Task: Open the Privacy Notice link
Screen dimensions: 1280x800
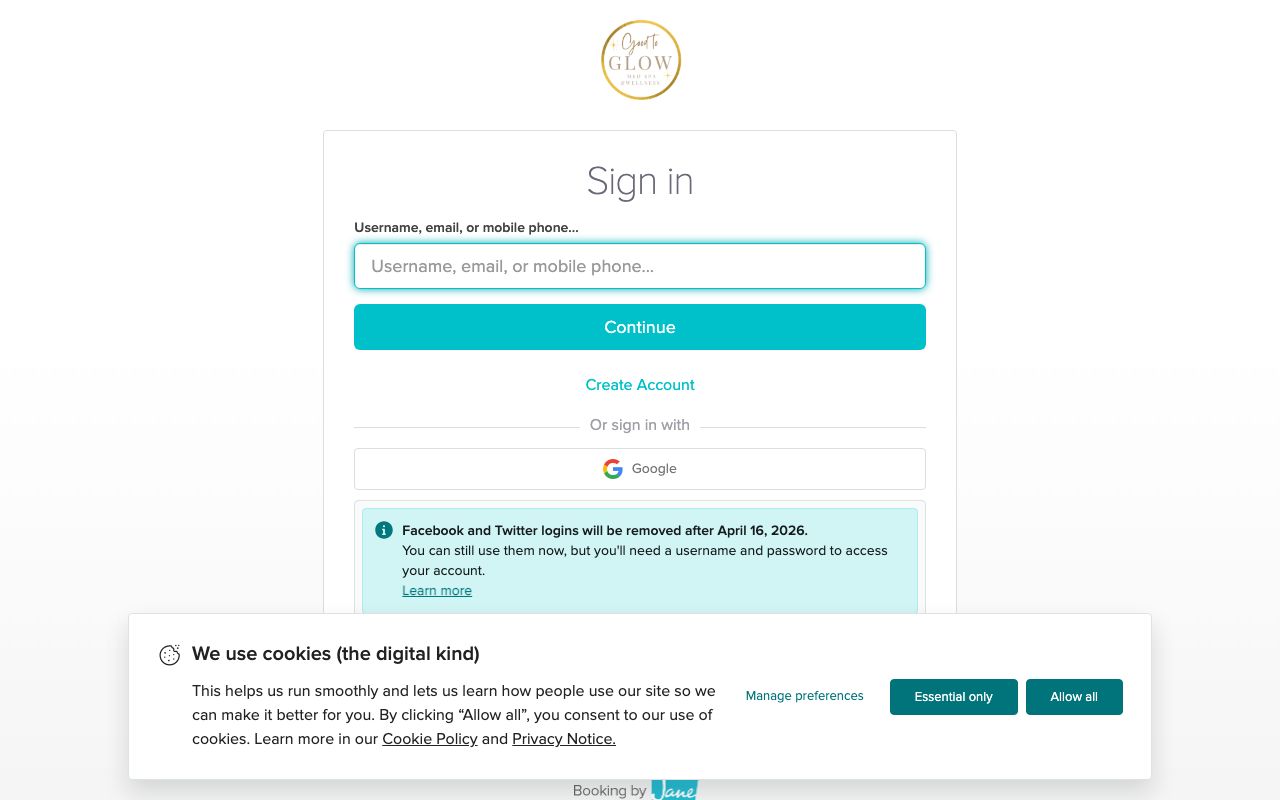Action: (x=564, y=739)
